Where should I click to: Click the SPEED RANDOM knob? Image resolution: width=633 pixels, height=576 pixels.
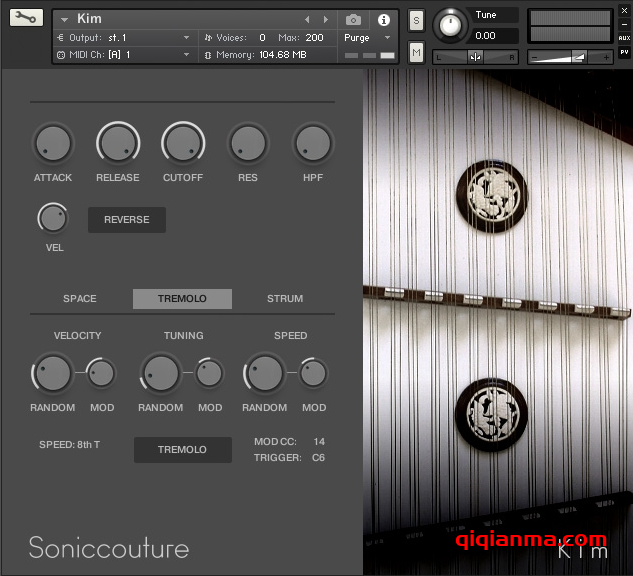[x=265, y=373]
